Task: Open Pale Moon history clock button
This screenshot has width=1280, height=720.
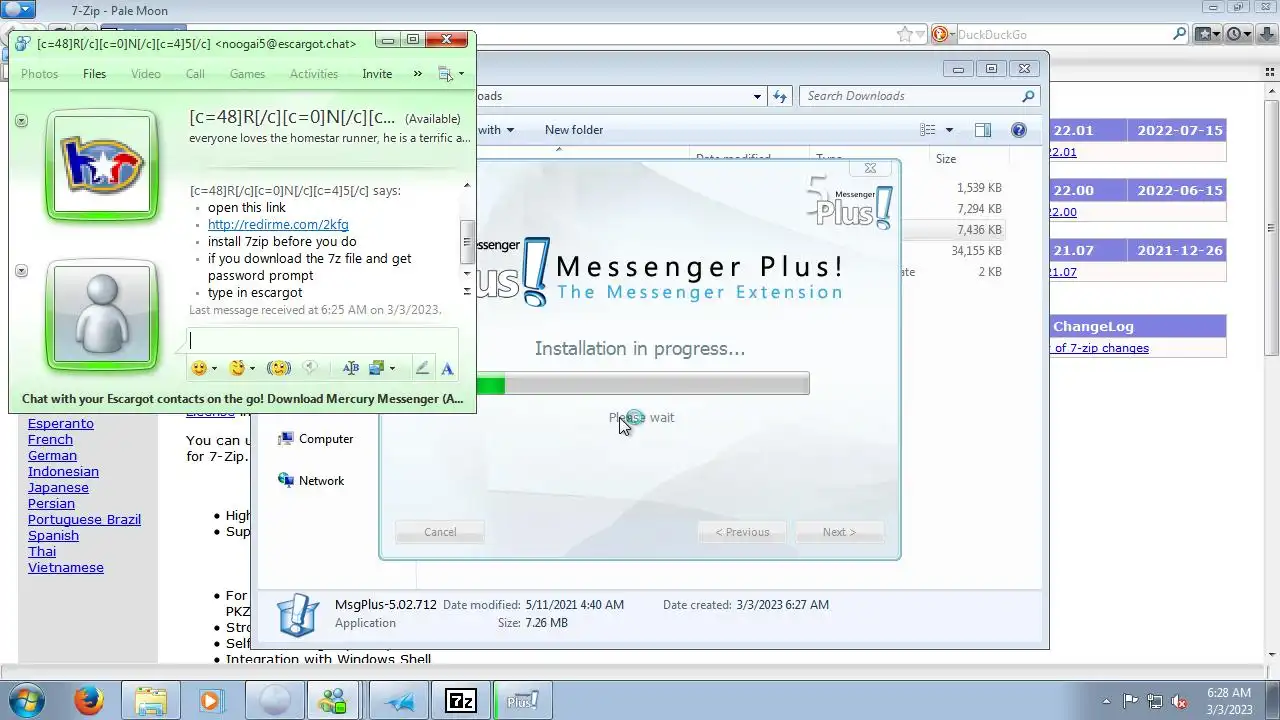Action: (1239, 34)
